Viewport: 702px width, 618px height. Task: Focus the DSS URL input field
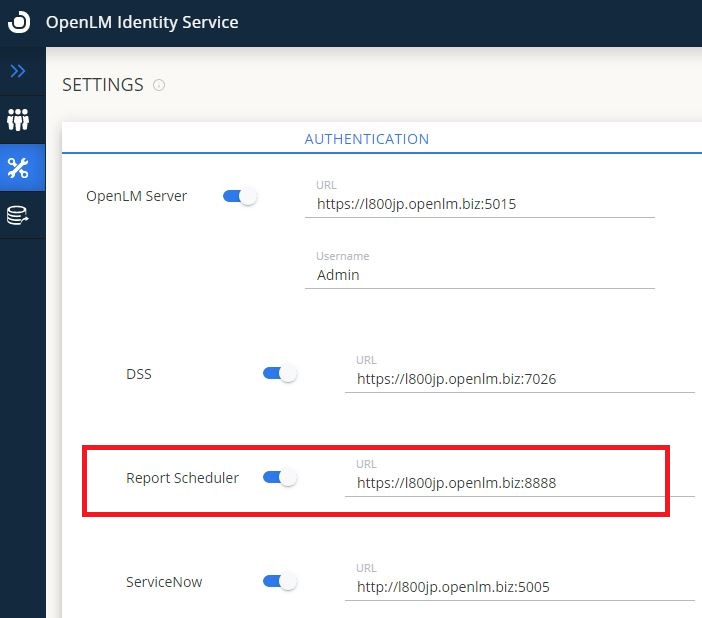(519, 379)
